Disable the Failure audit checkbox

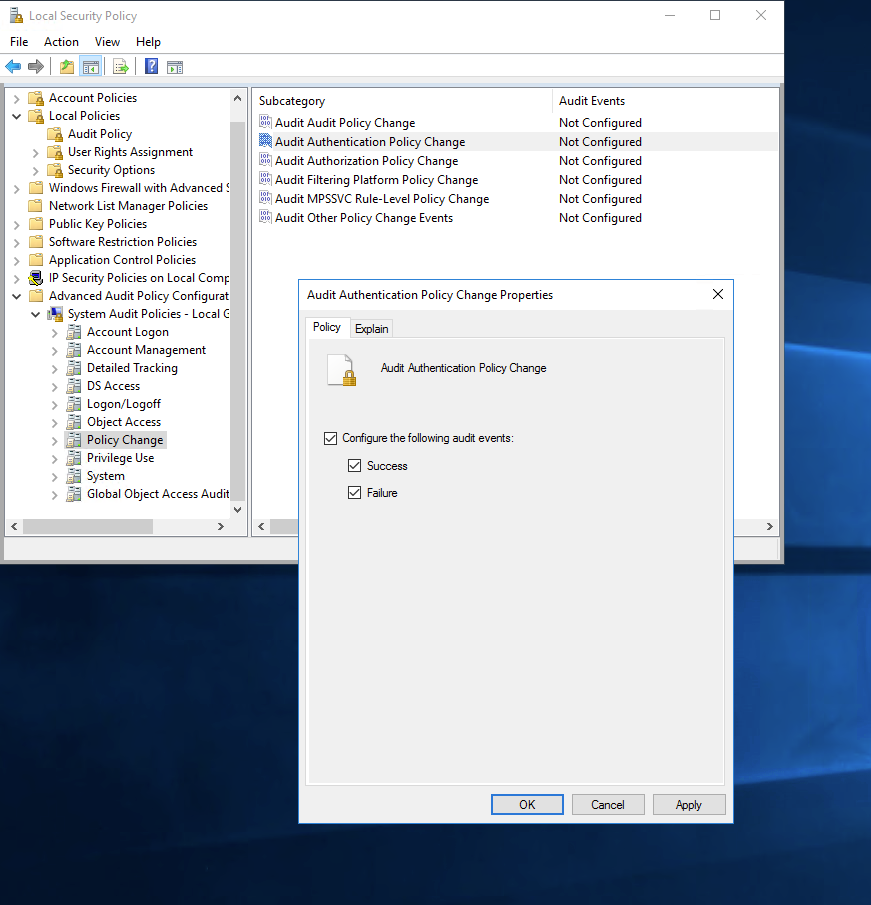coord(354,492)
